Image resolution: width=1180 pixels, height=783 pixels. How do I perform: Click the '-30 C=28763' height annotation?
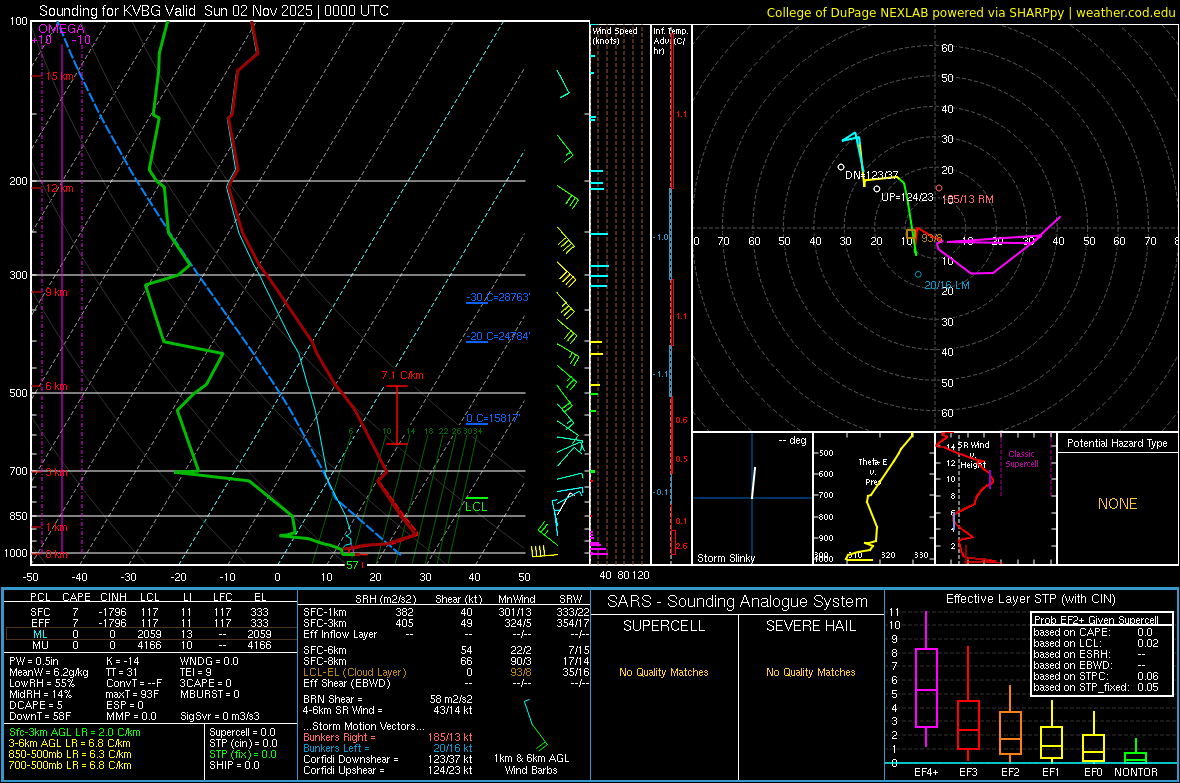point(498,297)
